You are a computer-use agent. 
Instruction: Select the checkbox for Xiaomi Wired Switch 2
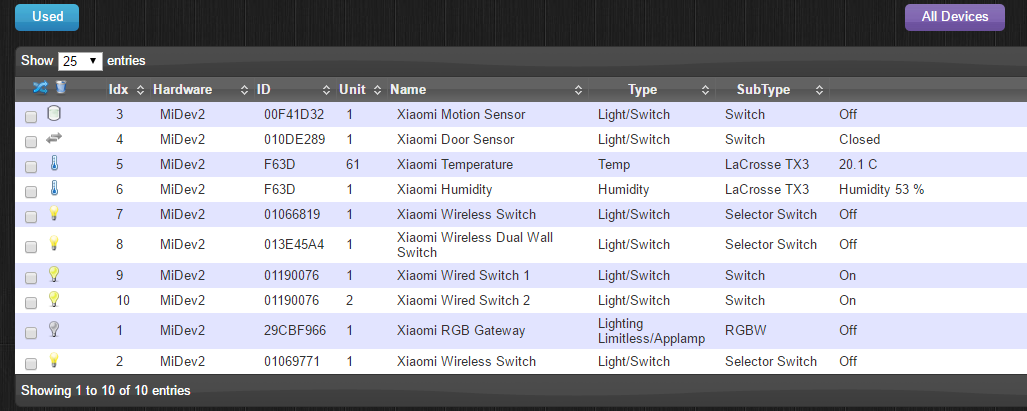[31, 302]
